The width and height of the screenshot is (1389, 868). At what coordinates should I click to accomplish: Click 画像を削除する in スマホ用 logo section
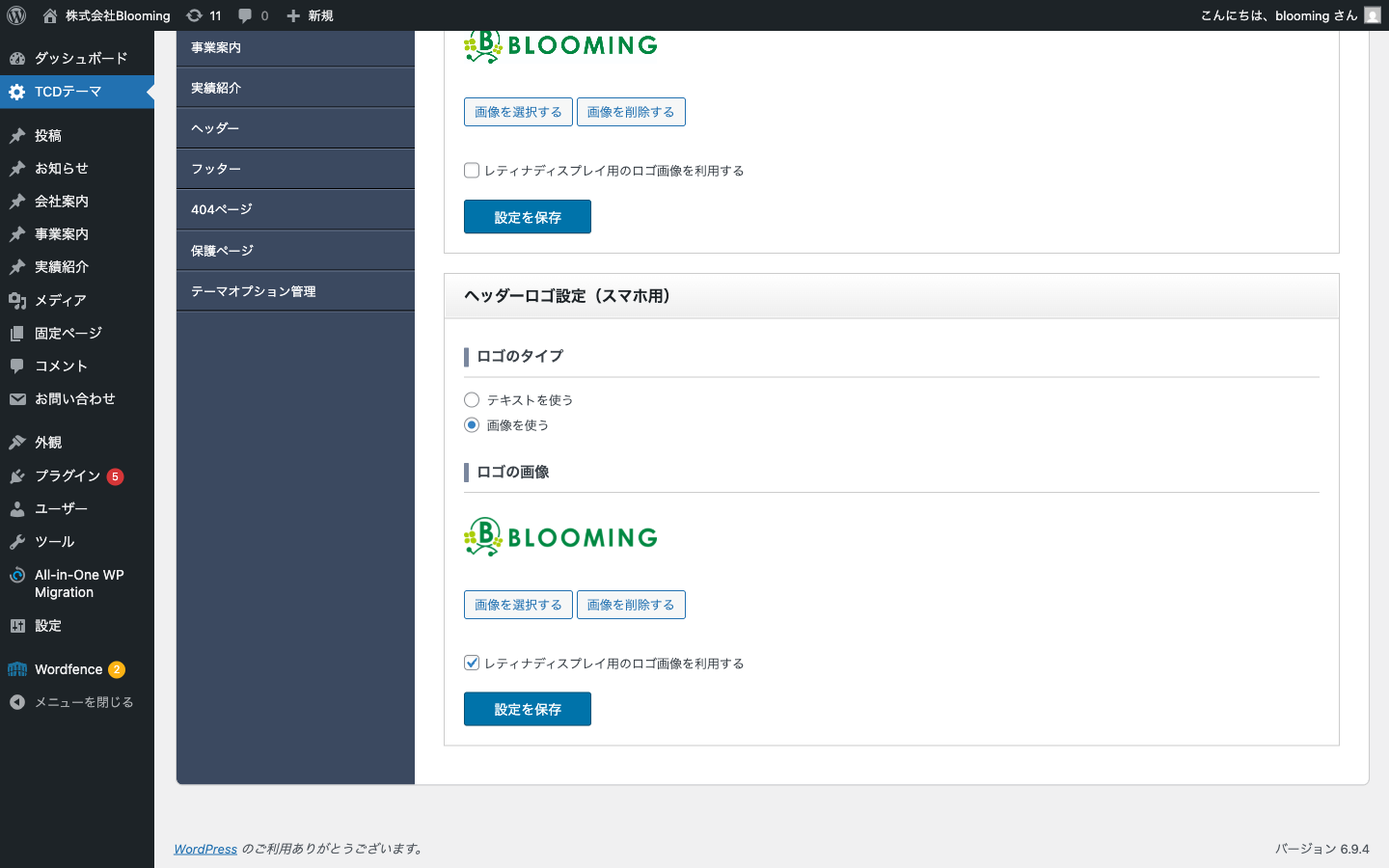tap(631, 605)
